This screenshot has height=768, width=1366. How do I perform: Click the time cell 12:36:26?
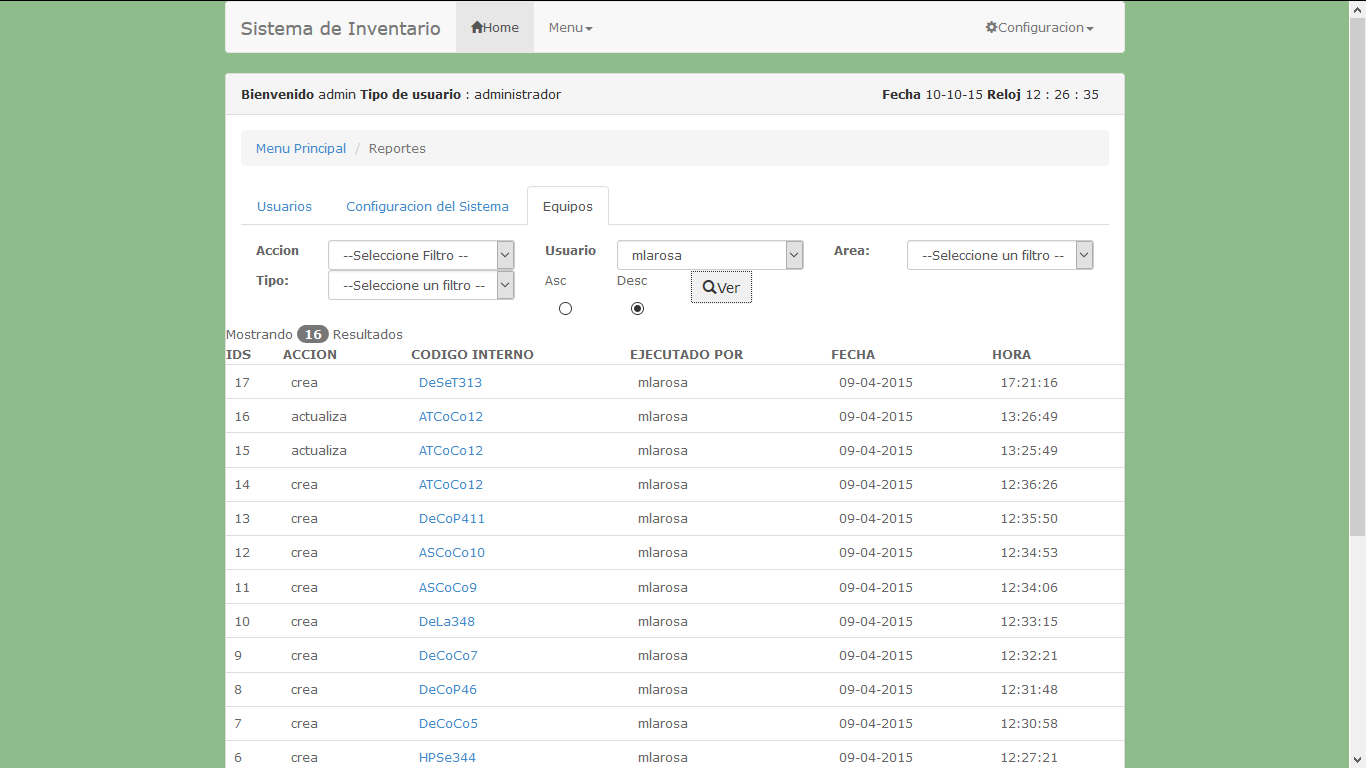tap(1029, 484)
